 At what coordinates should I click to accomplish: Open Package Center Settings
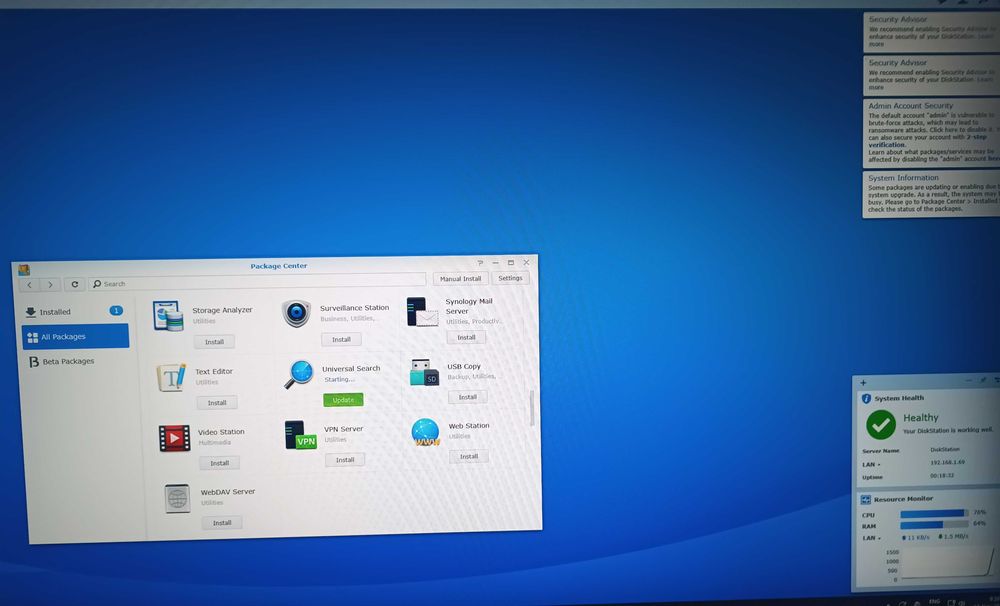(510, 278)
